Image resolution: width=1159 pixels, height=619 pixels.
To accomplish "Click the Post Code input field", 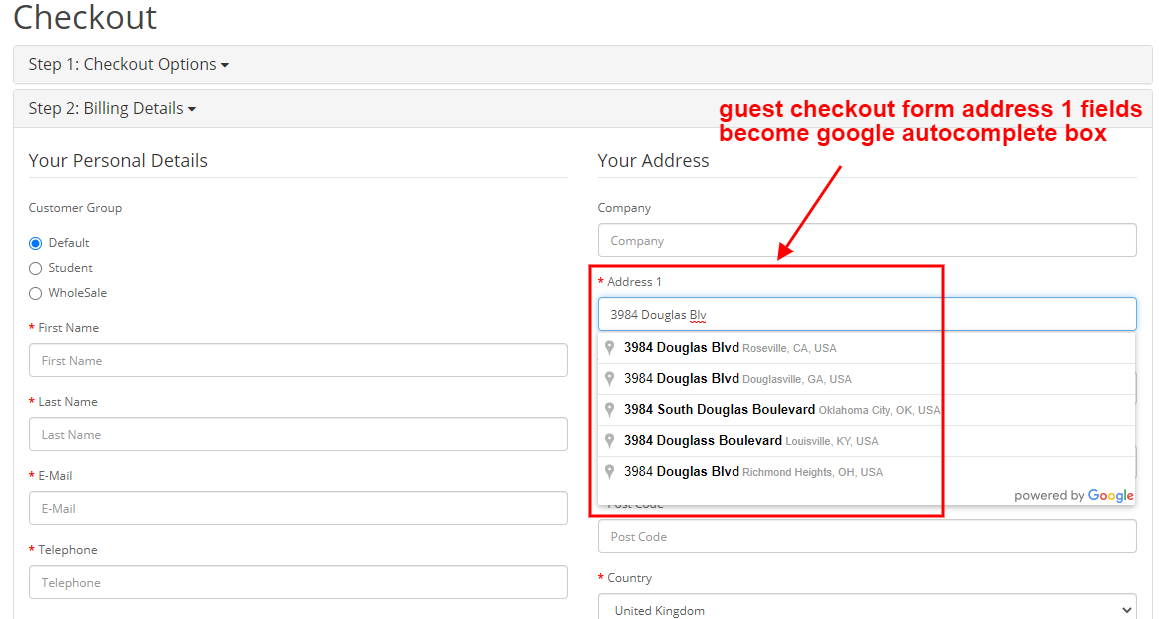I will pyautogui.click(x=866, y=536).
